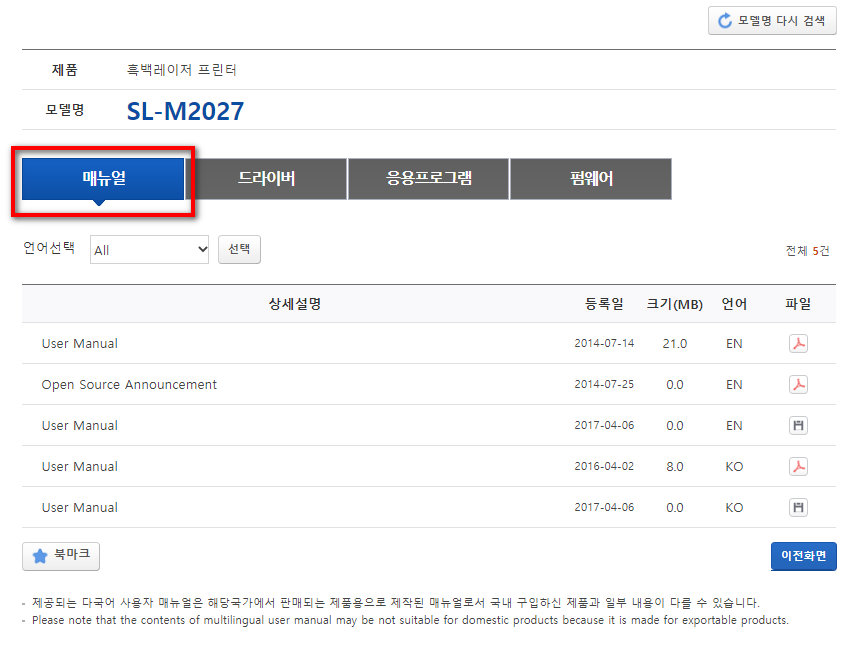Screen dimensions: 855x648
Task: Switch to the 펌웨어 tab
Action: point(591,179)
